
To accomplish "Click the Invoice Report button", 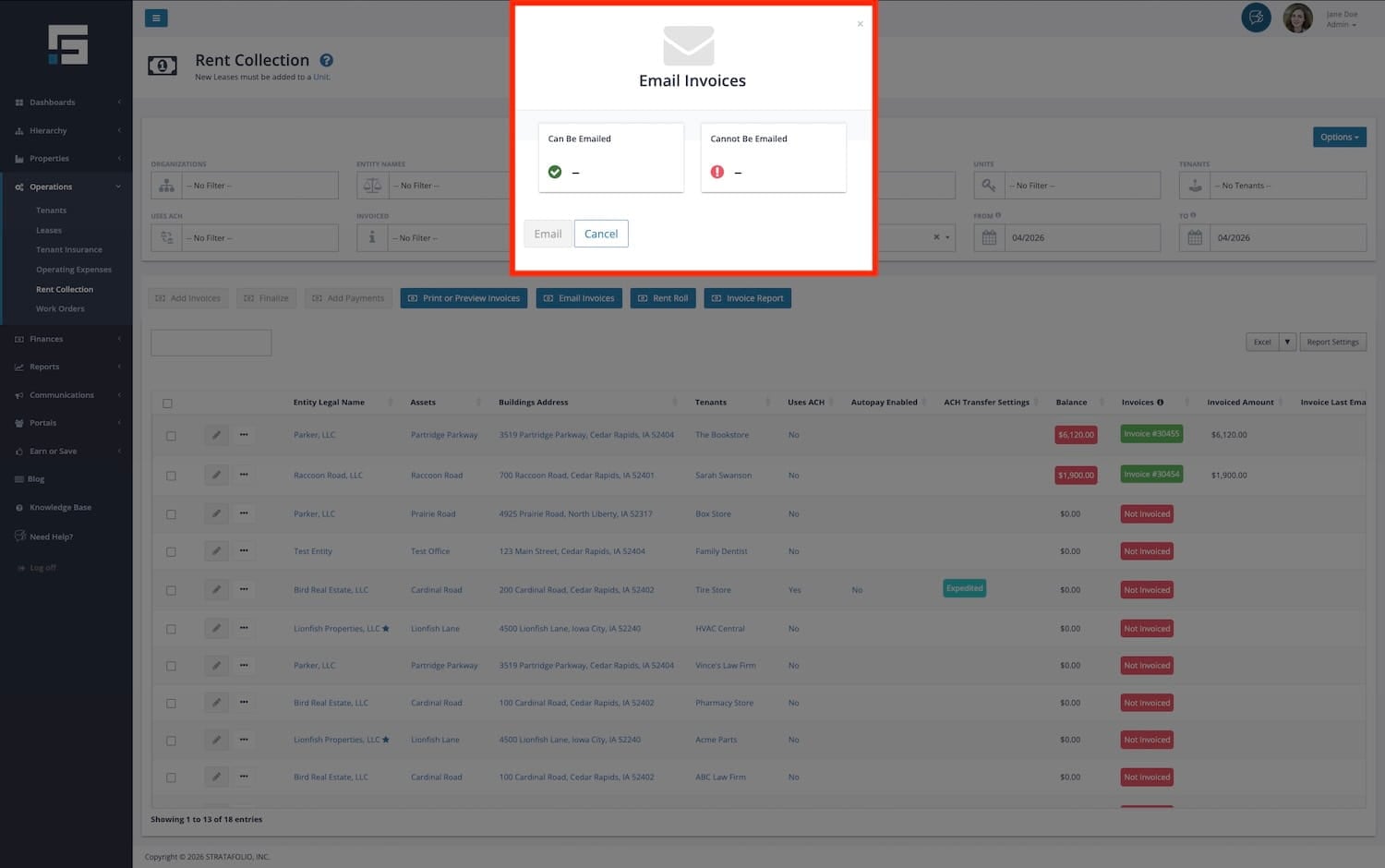I will tap(747, 298).
